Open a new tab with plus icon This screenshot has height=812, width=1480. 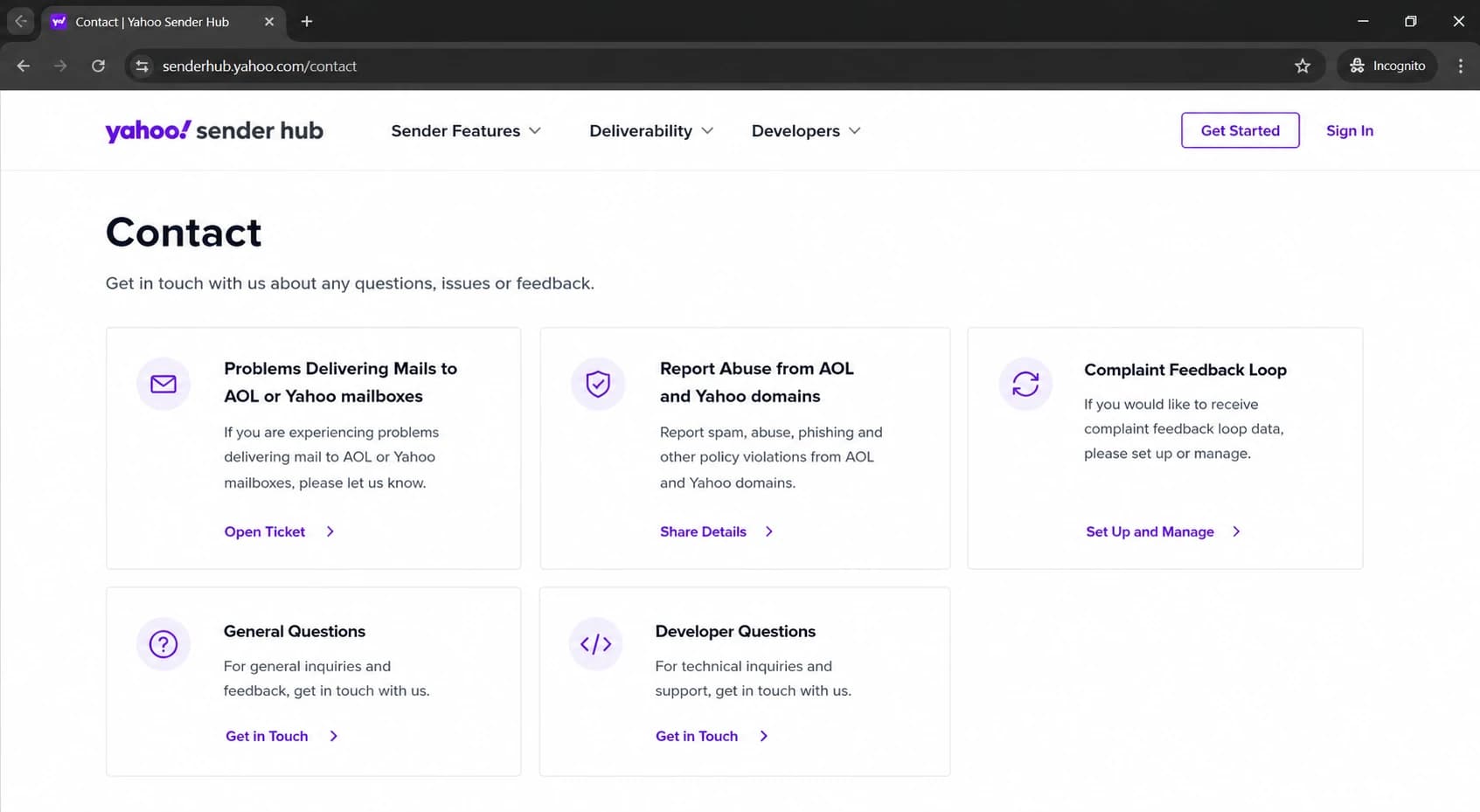point(307,22)
